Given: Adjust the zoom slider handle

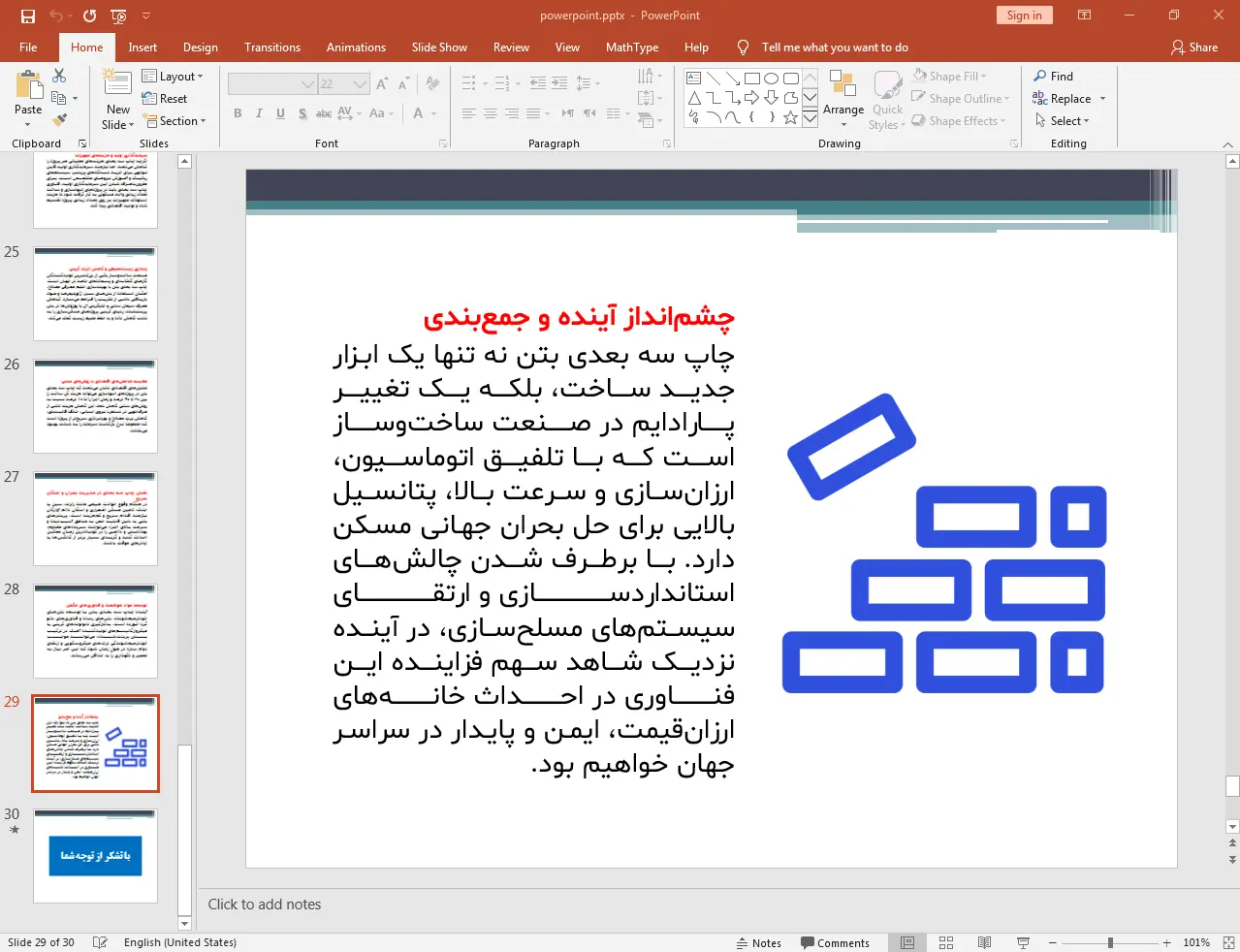Looking at the screenshot, I should pos(1110,942).
